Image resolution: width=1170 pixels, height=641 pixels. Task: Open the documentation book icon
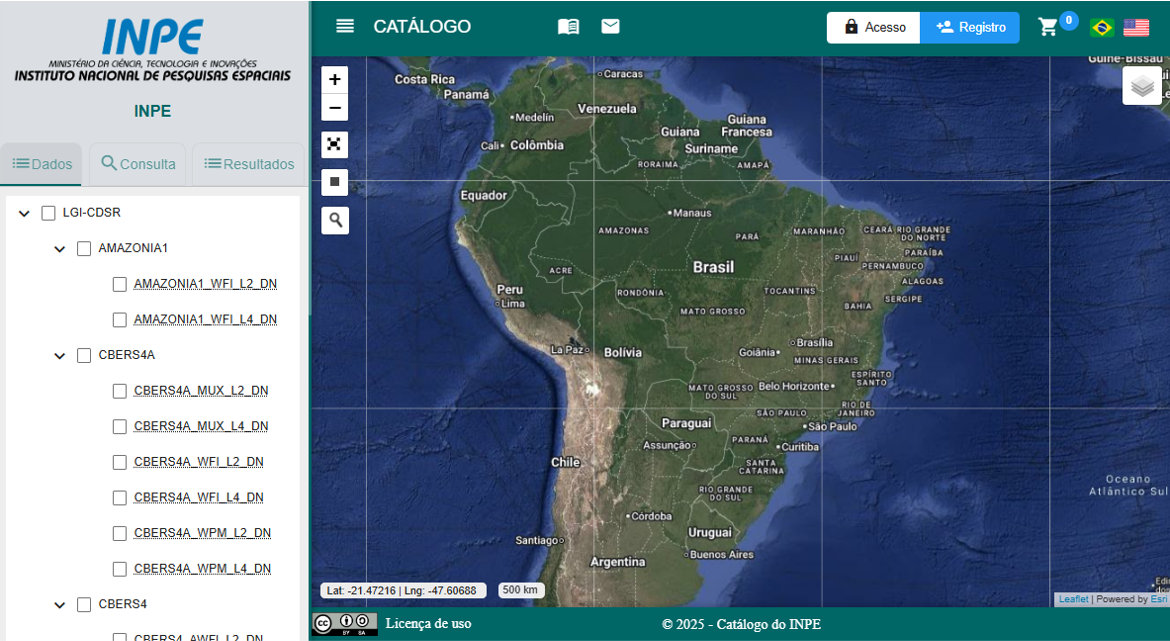[x=568, y=27]
